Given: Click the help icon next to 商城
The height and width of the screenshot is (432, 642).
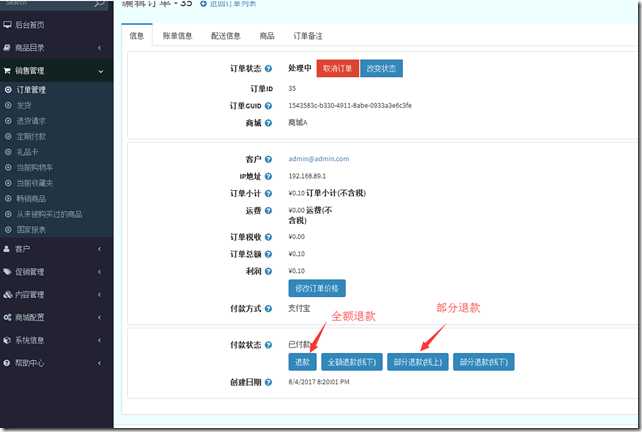Looking at the screenshot, I should 268,123.
